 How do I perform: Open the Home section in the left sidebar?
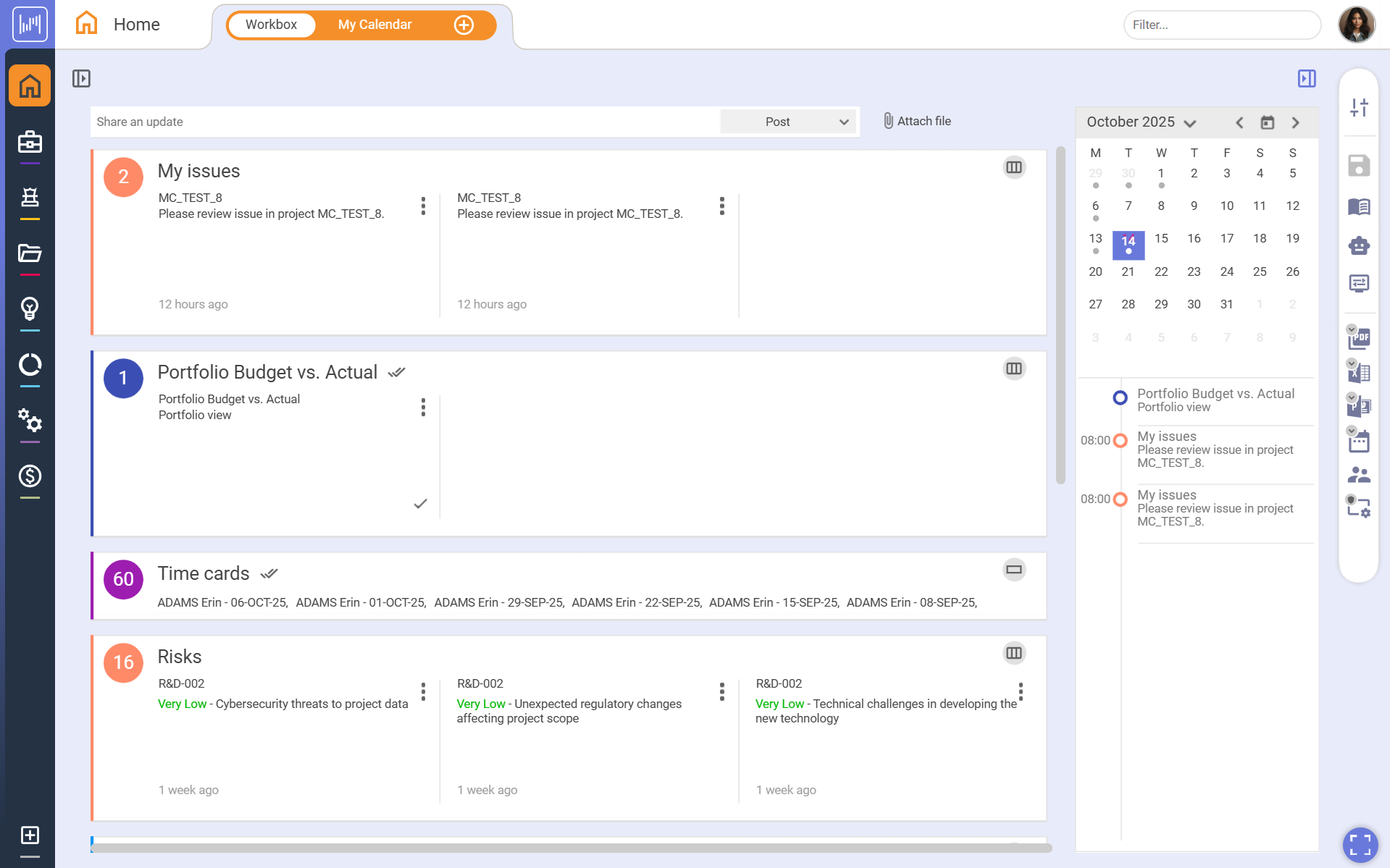click(x=29, y=85)
